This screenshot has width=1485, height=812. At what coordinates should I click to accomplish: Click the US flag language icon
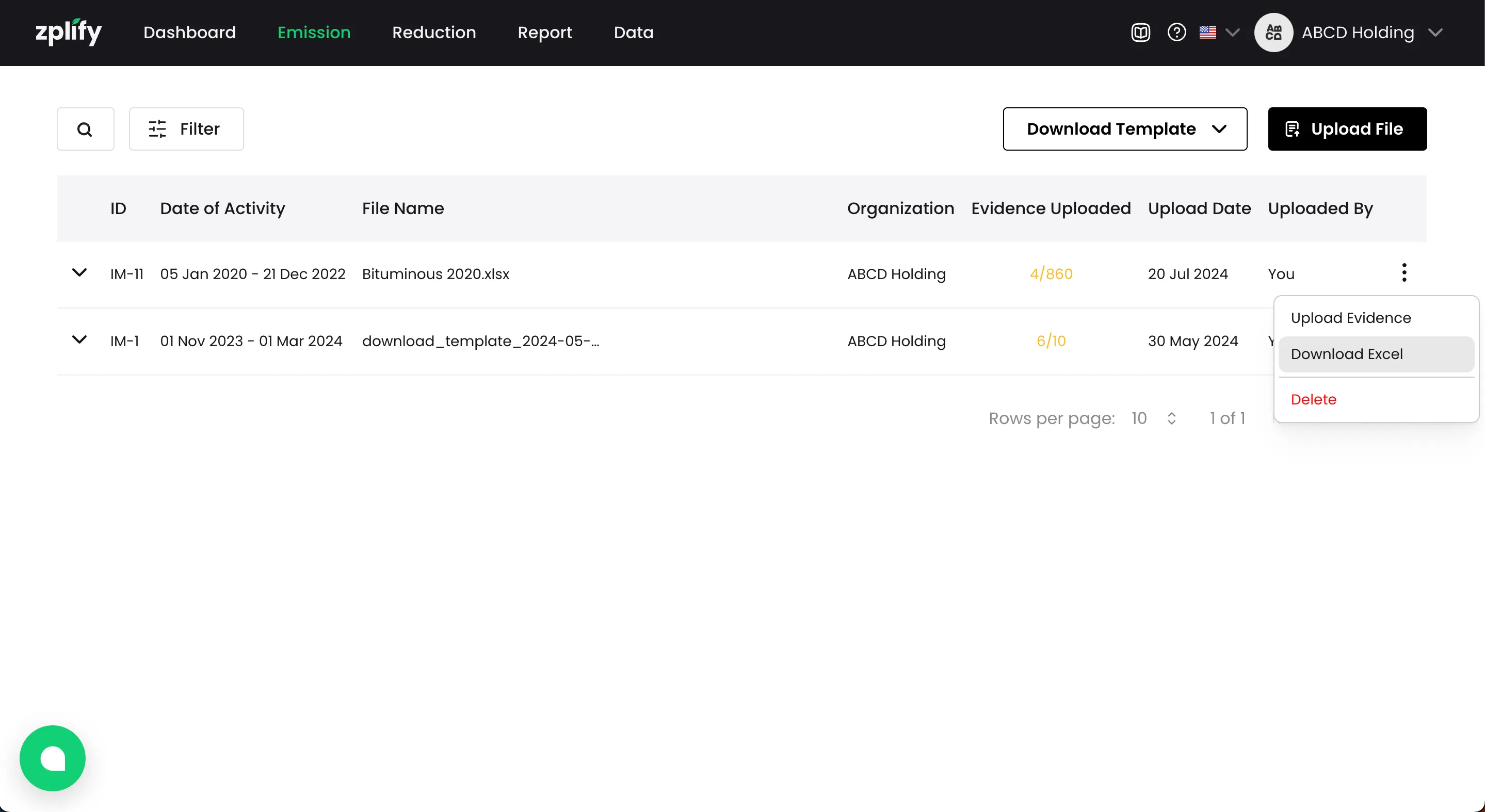pos(1208,33)
